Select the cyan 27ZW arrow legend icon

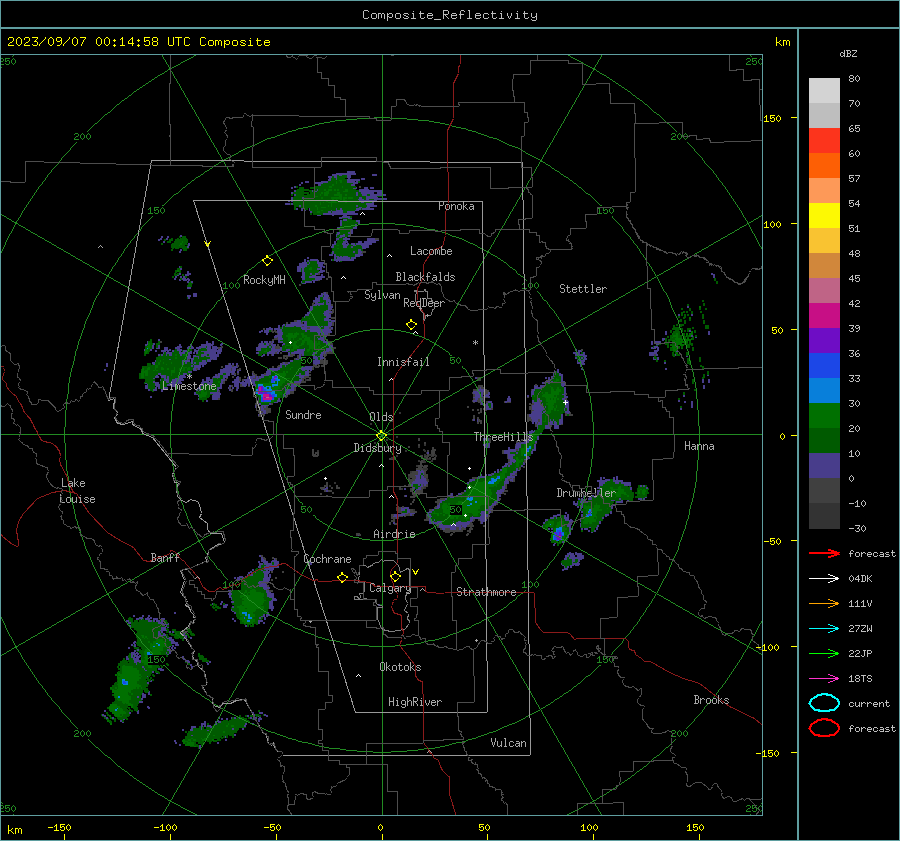(824, 629)
